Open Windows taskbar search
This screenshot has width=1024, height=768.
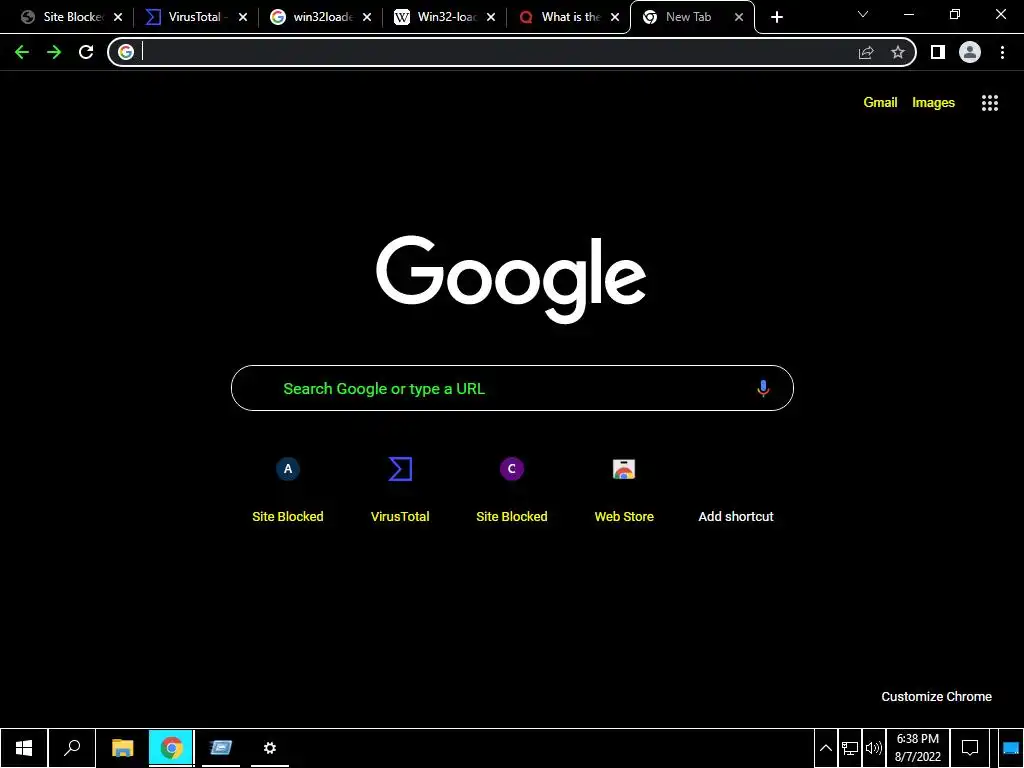point(72,748)
